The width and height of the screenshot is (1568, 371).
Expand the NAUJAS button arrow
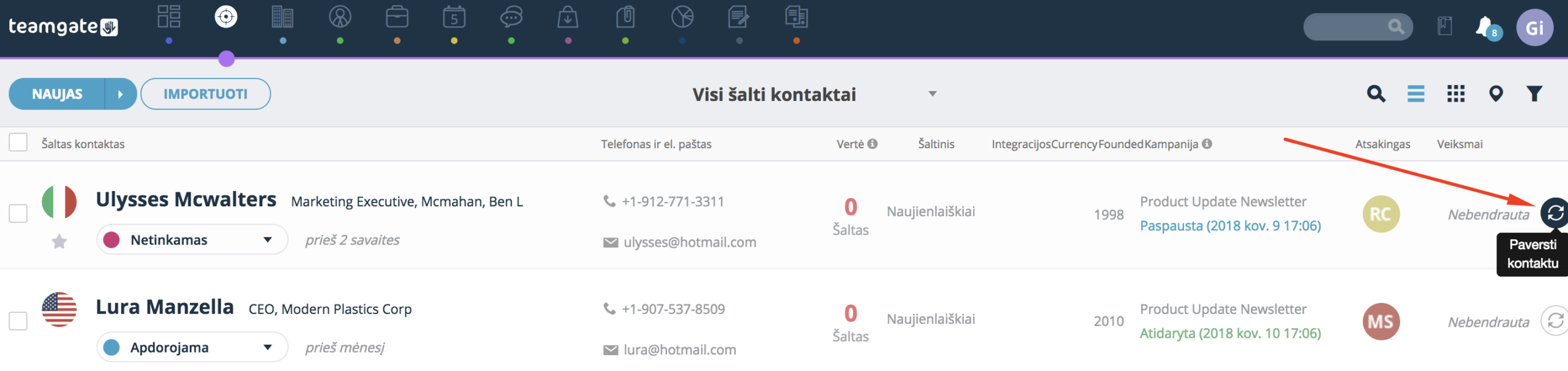pos(121,94)
